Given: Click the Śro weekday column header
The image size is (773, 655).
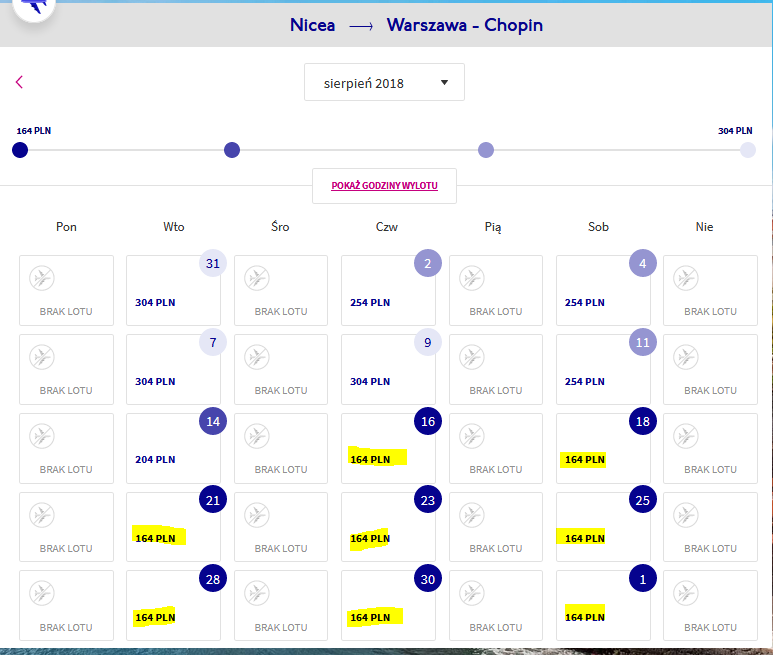Looking at the screenshot, I should [280, 227].
